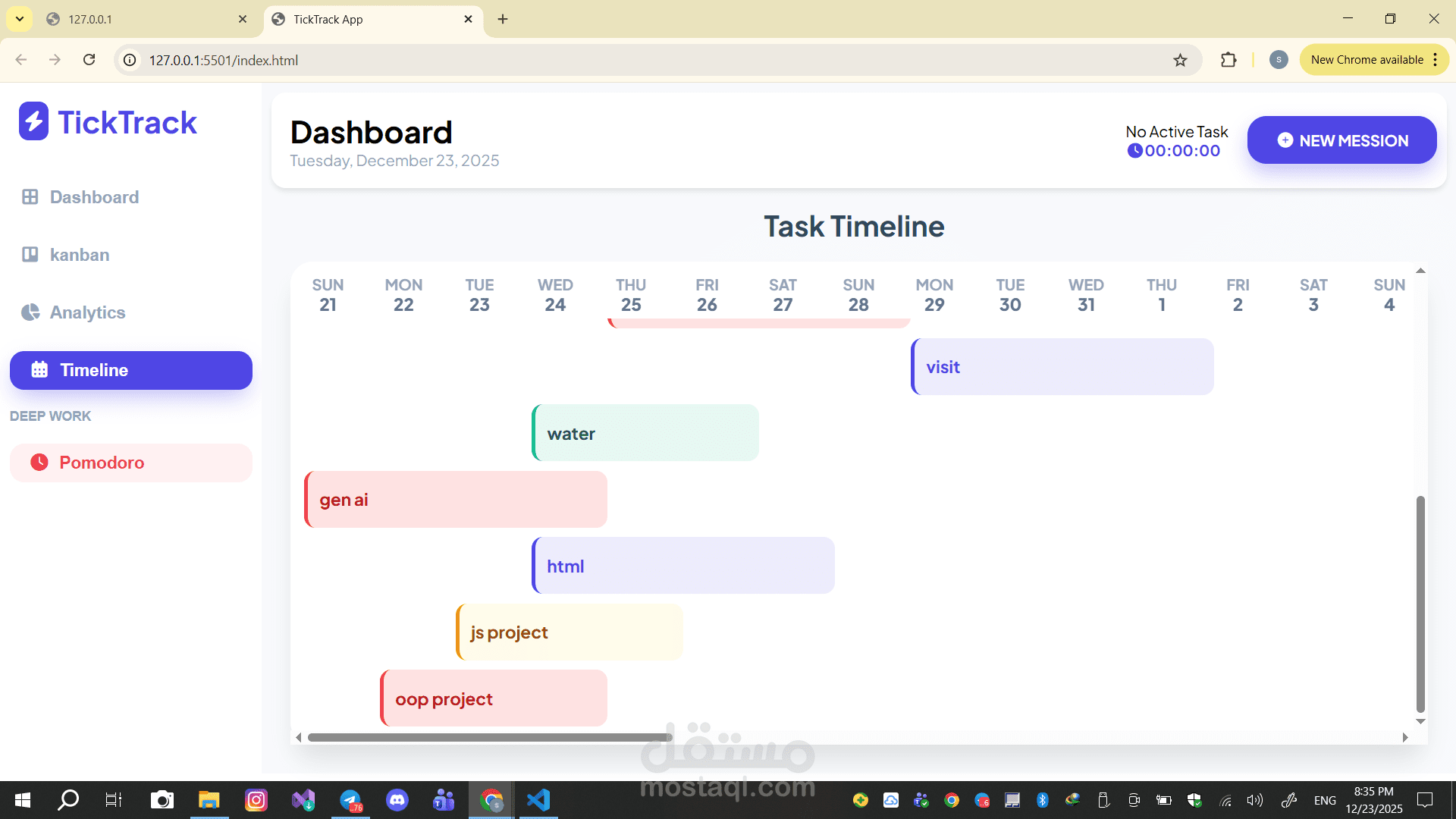Click the Pomodoro clock icon
The image size is (1456, 819).
pos(39,463)
